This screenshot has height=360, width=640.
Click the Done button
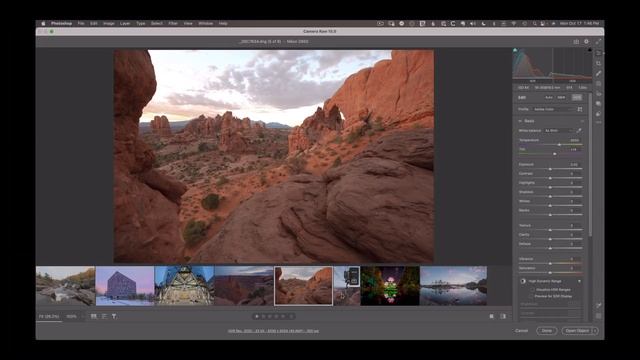pos(547,331)
